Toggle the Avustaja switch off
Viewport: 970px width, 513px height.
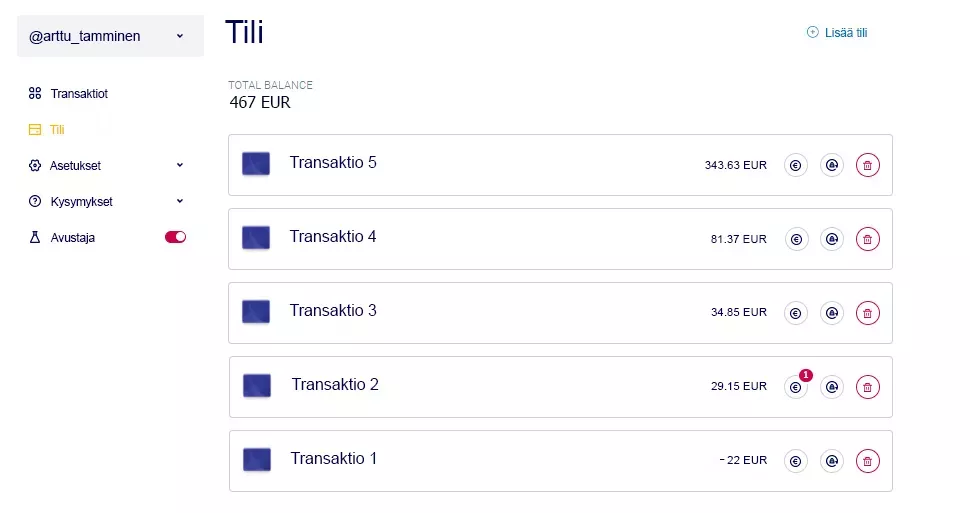coord(175,237)
